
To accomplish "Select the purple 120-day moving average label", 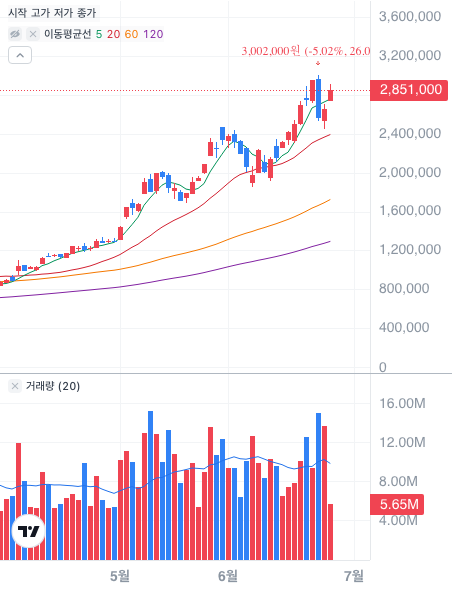I will [x=153, y=34].
